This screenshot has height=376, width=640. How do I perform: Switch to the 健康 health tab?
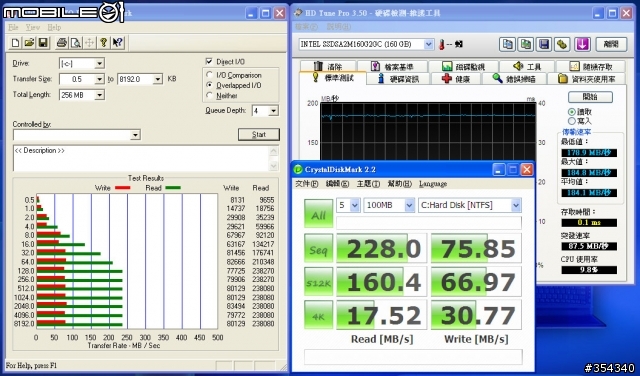point(456,78)
